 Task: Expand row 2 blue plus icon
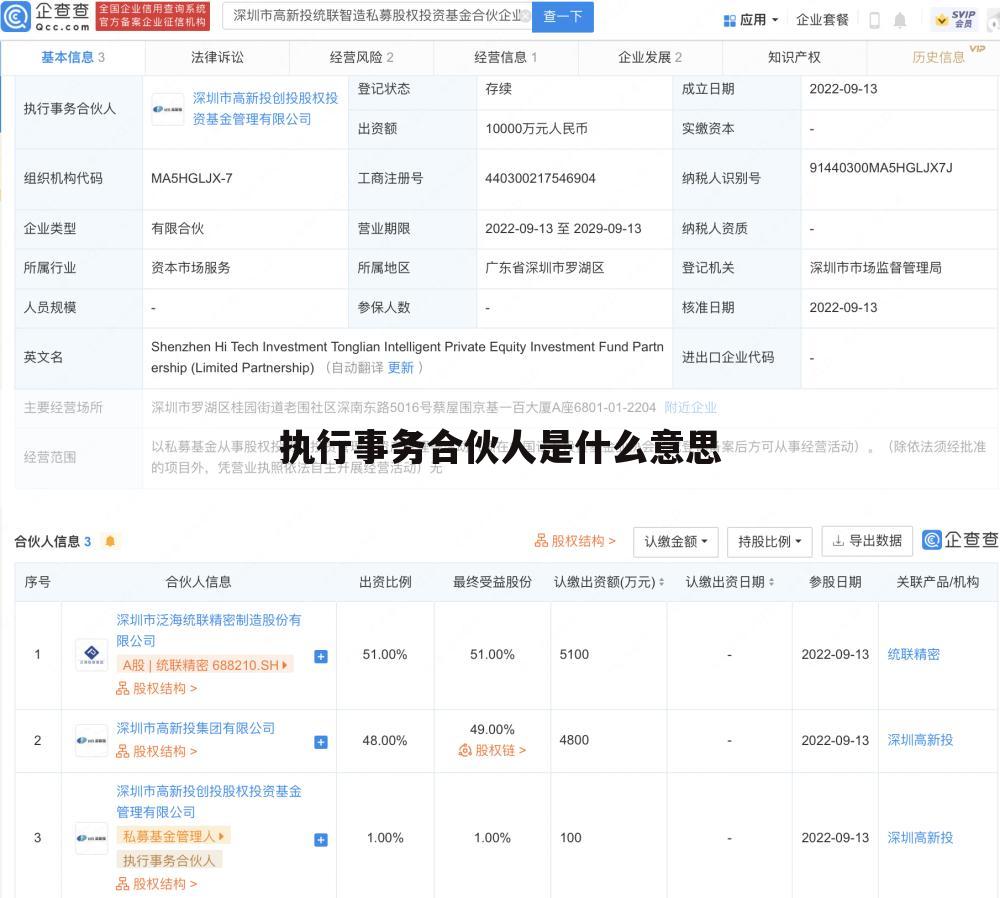click(321, 742)
